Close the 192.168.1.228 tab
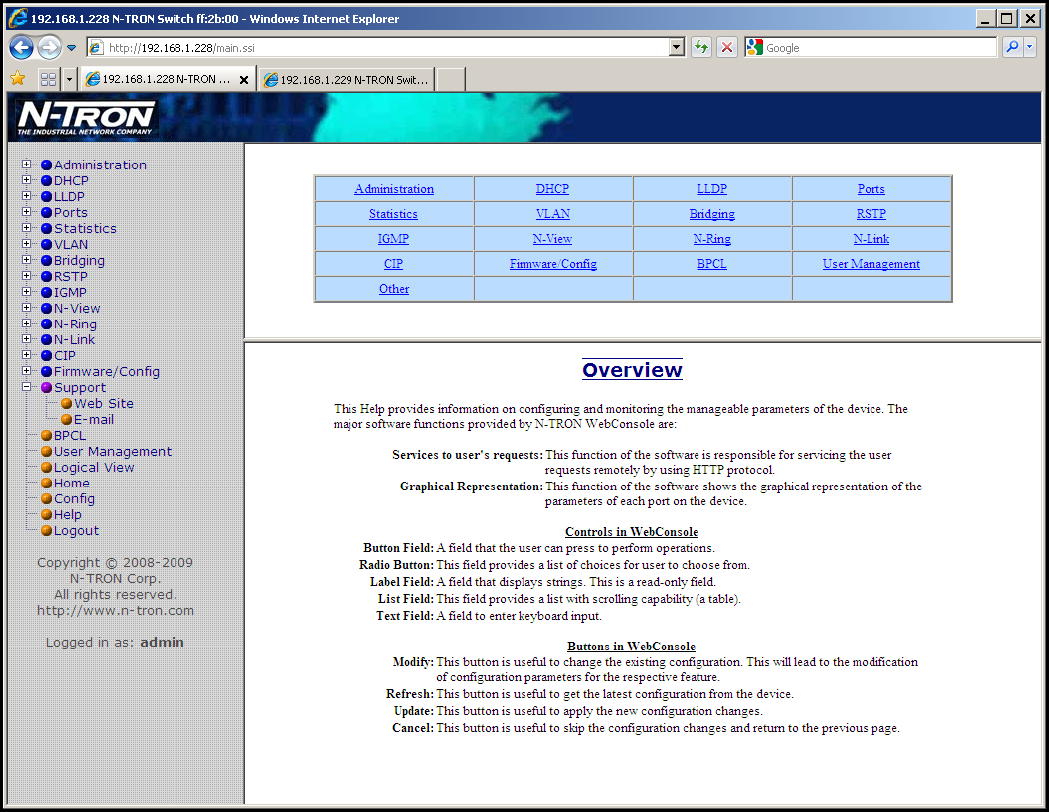This screenshot has height=812, width=1049. pyautogui.click(x=244, y=80)
